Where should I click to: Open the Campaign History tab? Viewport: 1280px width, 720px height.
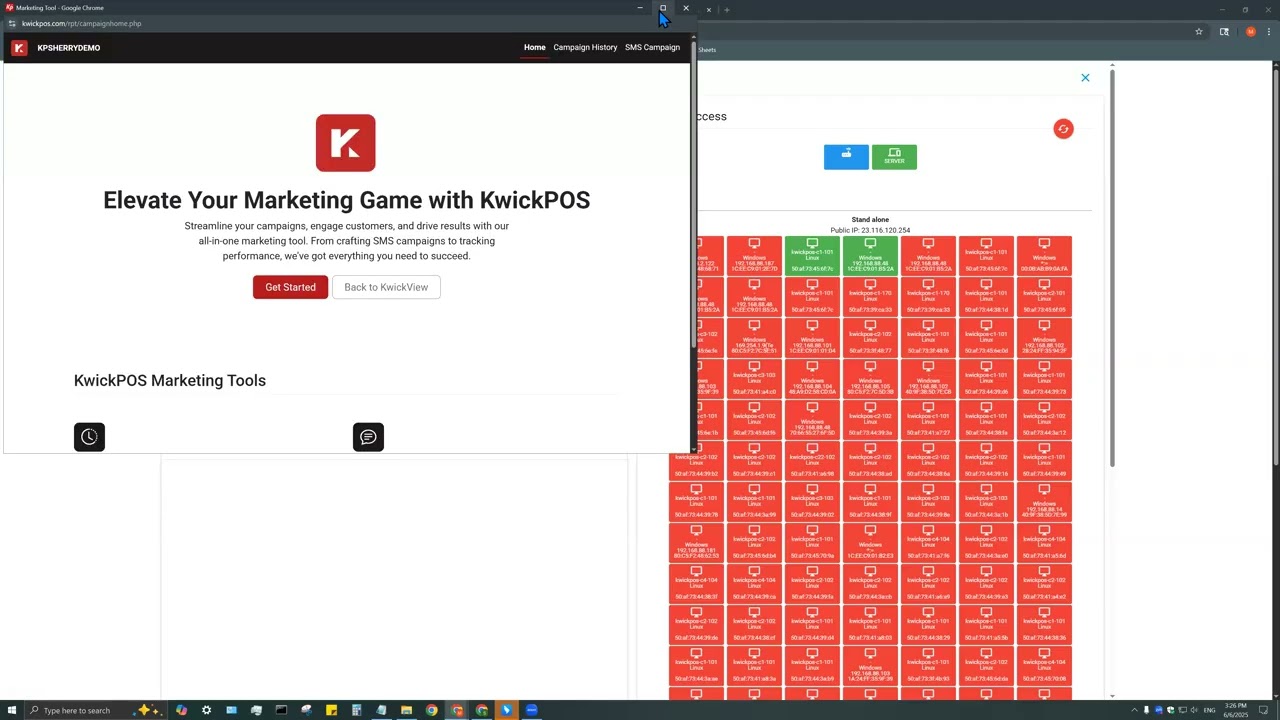pos(585,47)
